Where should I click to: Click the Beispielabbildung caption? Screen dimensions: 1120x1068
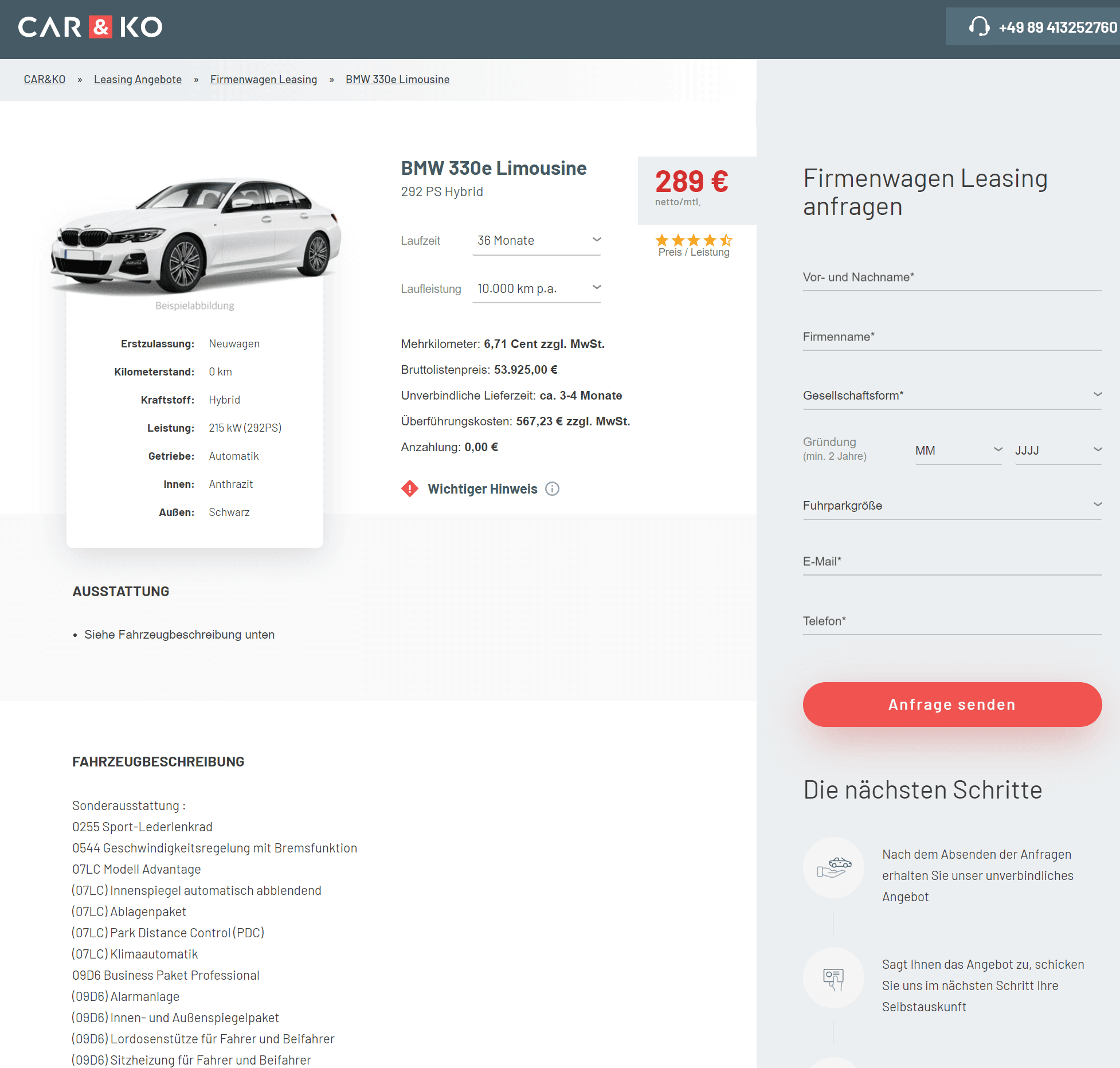coord(194,306)
